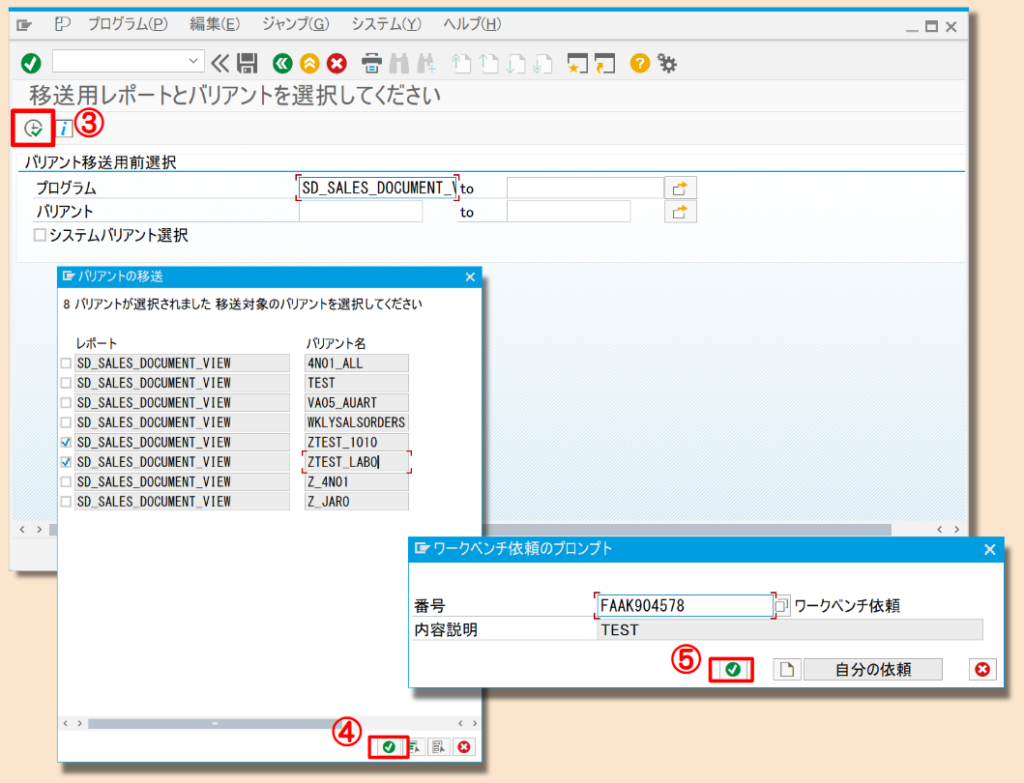The height and width of the screenshot is (783, 1024).
Task: Click the Print icon
Action: (x=372, y=63)
